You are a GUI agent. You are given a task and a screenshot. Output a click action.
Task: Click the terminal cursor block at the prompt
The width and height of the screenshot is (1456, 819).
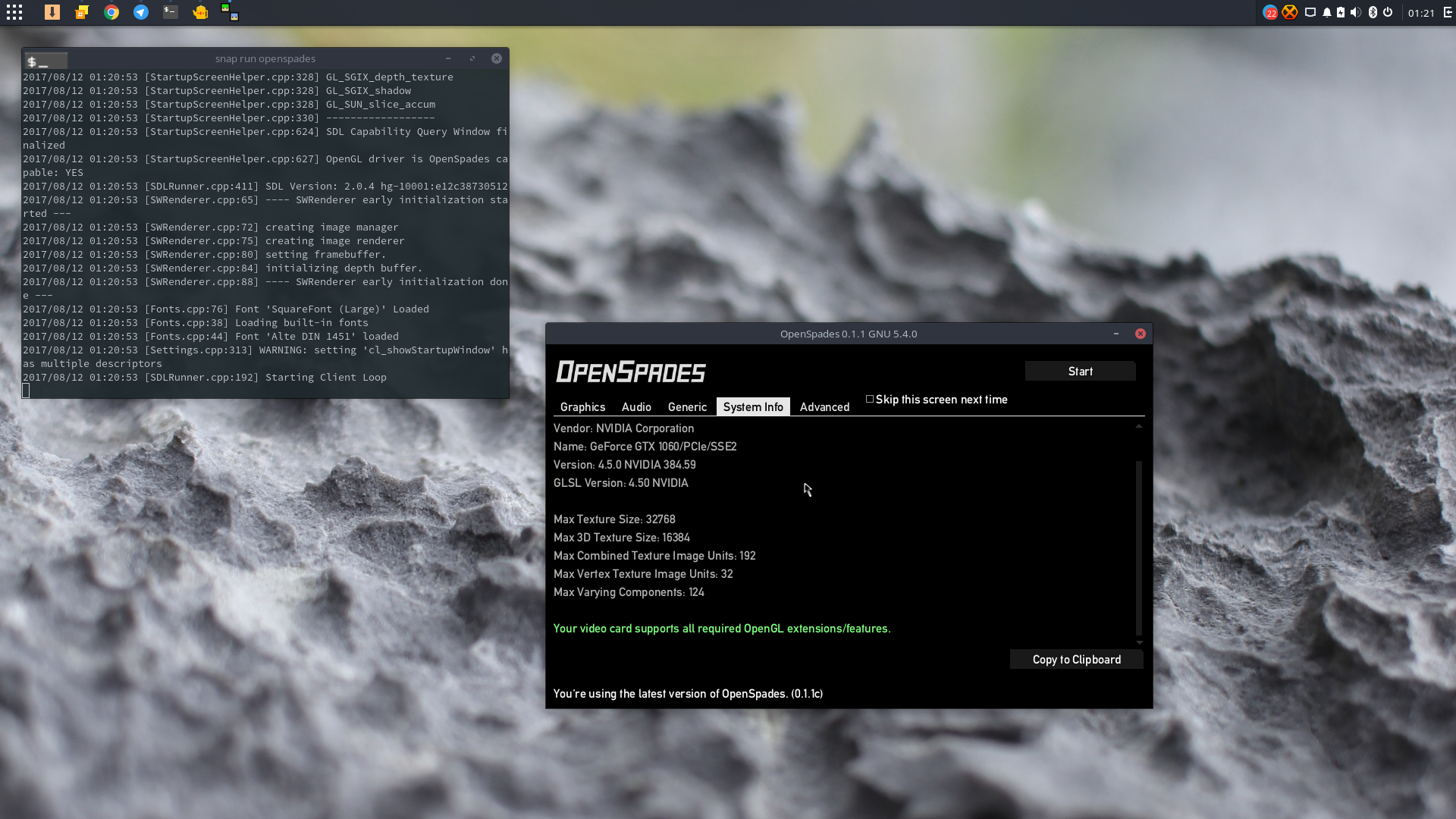[x=26, y=391]
